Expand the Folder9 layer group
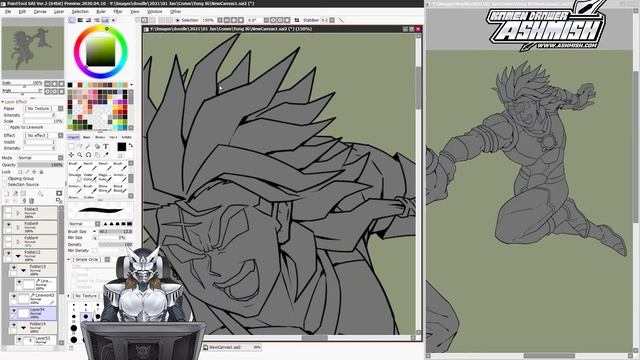Image resolution: width=640 pixels, height=360 pixels. click(18, 227)
